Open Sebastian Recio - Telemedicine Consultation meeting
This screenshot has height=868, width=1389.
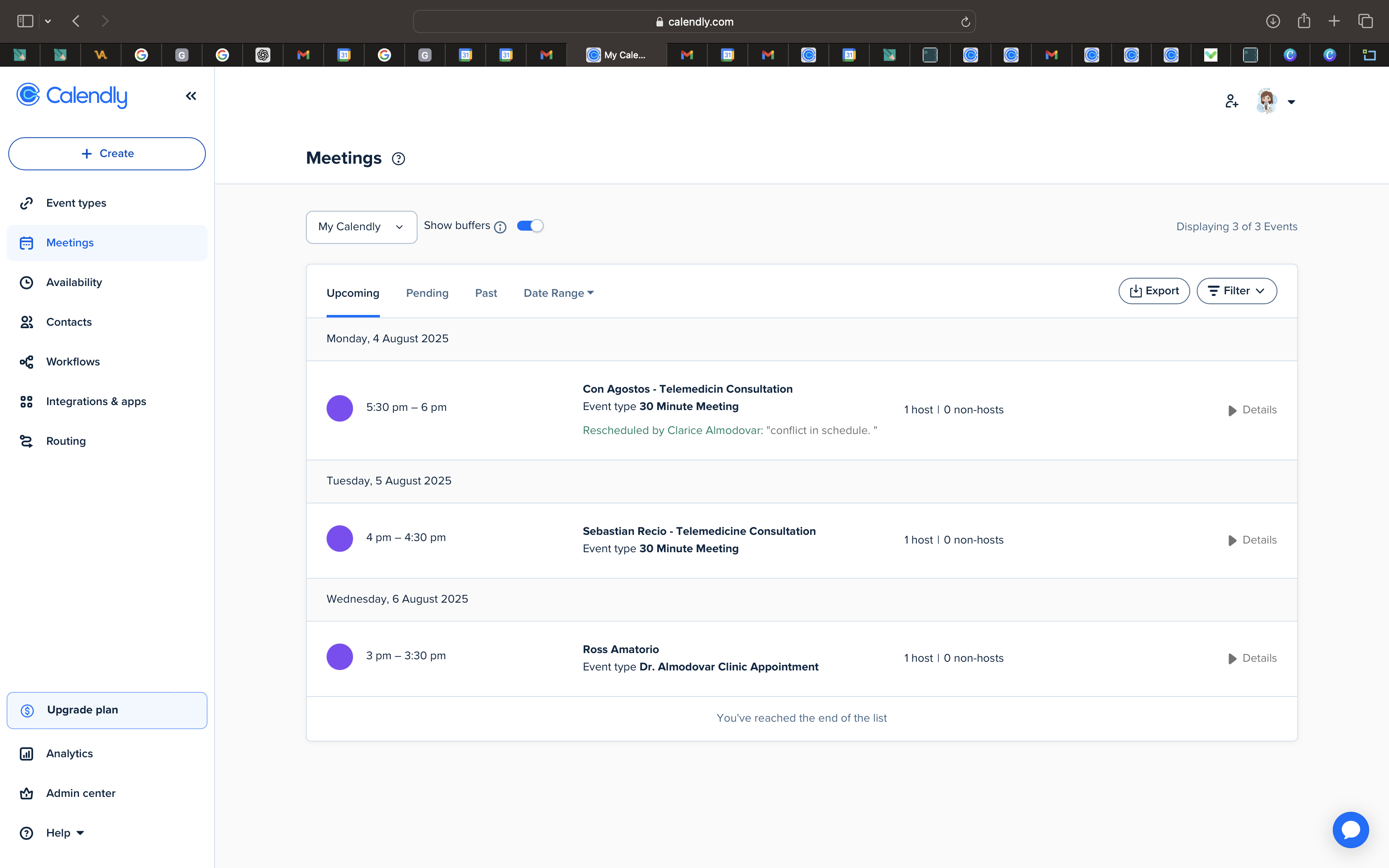point(699,531)
